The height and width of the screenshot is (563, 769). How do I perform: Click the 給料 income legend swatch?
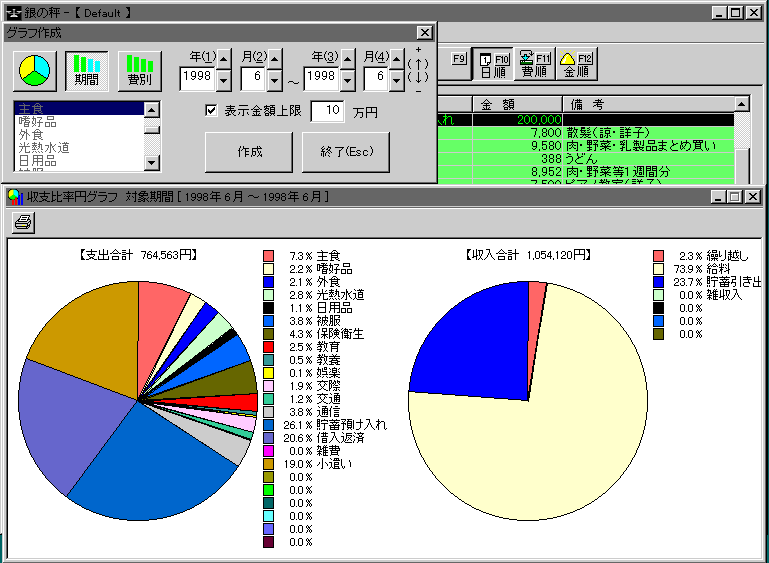[x=659, y=269]
